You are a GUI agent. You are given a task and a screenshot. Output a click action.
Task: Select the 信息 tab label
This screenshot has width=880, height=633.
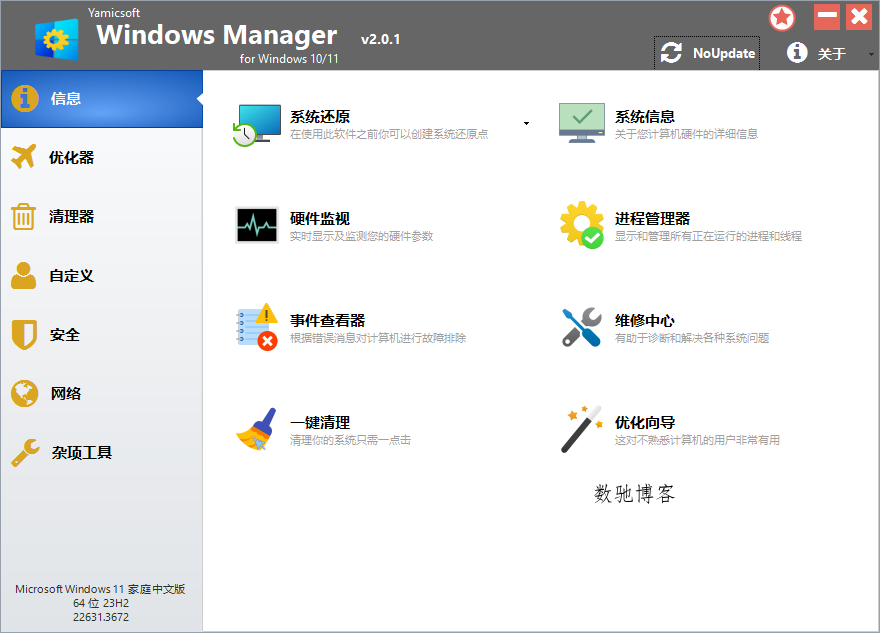[66, 99]
